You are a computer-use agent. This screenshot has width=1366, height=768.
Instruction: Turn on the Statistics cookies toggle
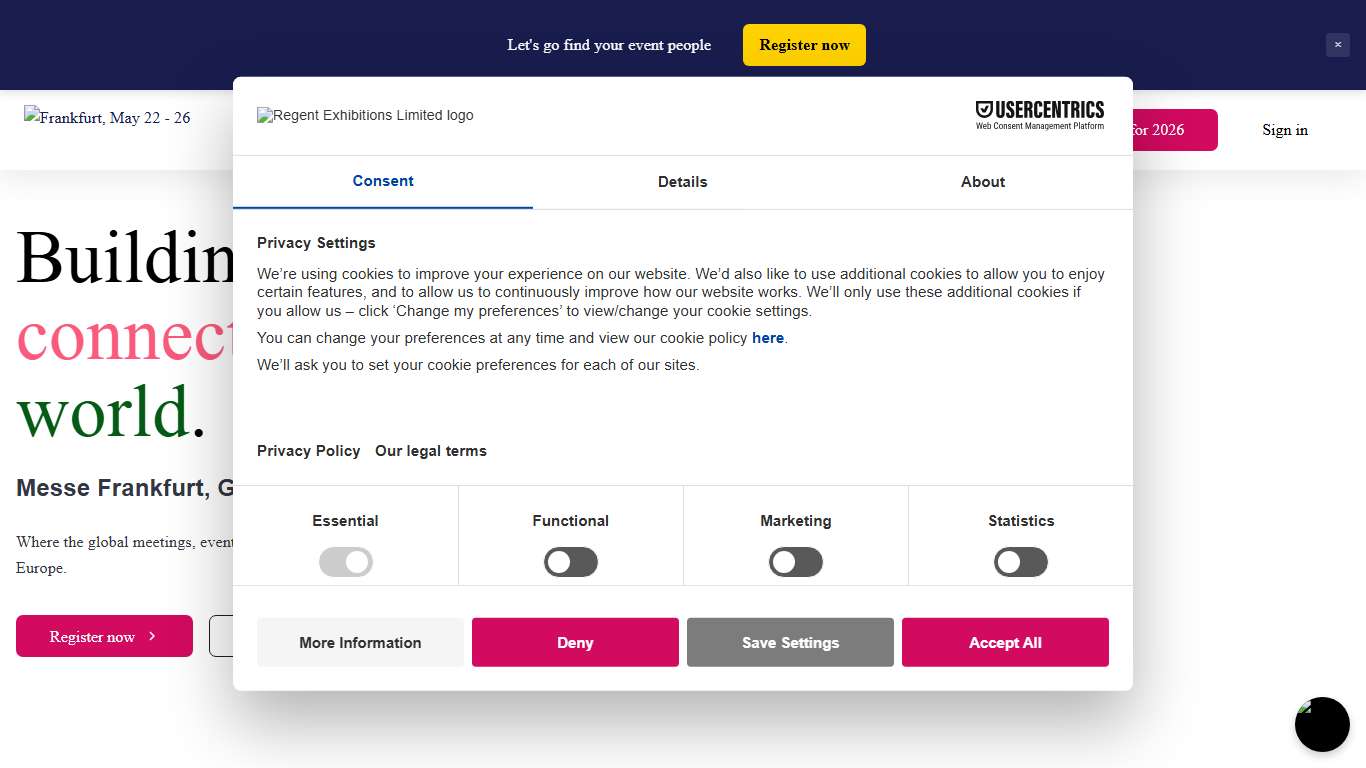1021,562
